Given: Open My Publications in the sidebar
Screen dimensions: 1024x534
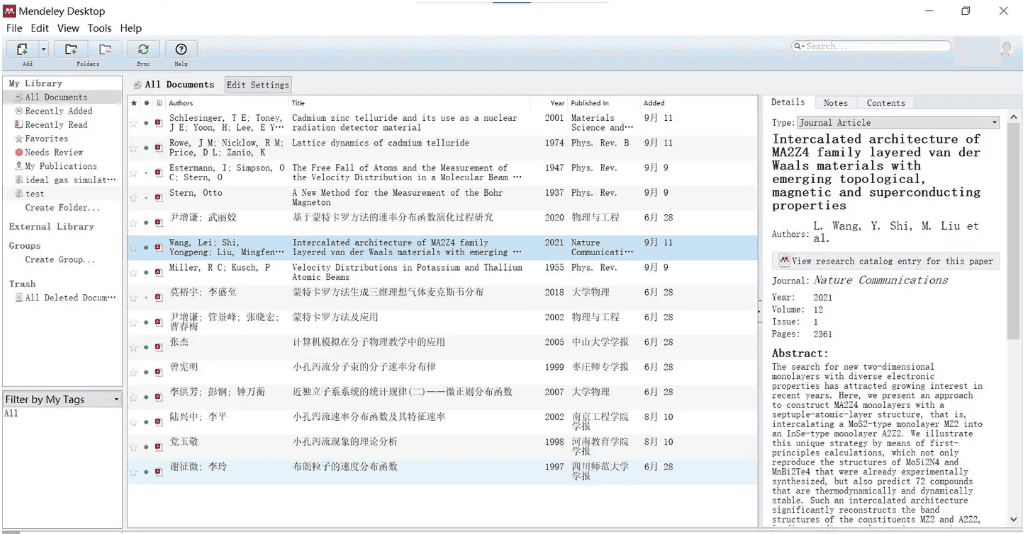Looking at the screenshot, I should click(x=61, y=166).
